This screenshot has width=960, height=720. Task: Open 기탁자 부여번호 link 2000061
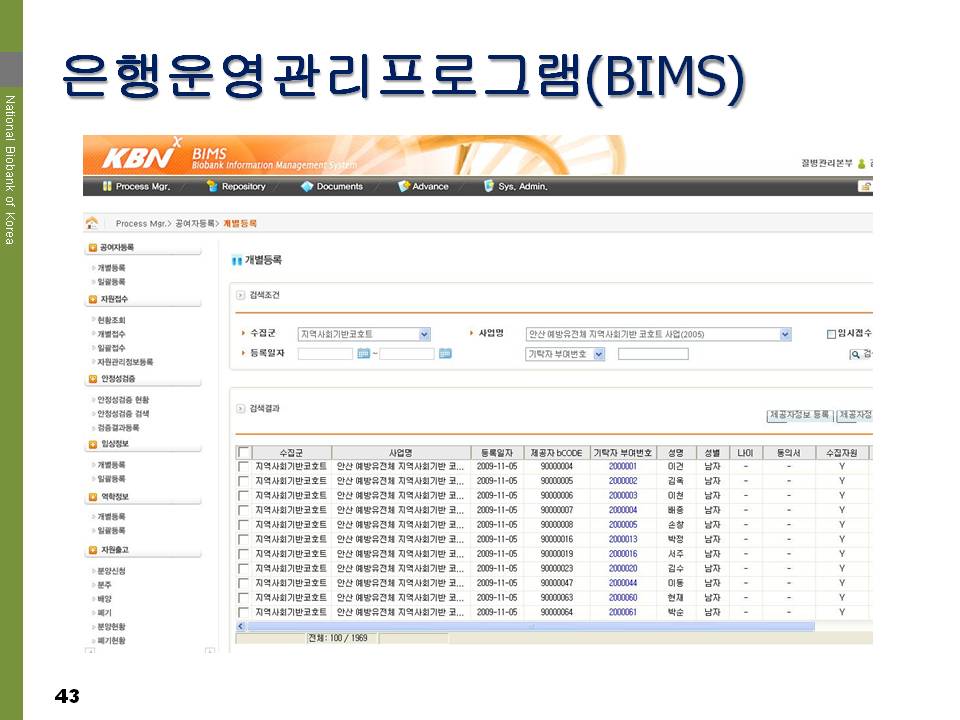623,612
